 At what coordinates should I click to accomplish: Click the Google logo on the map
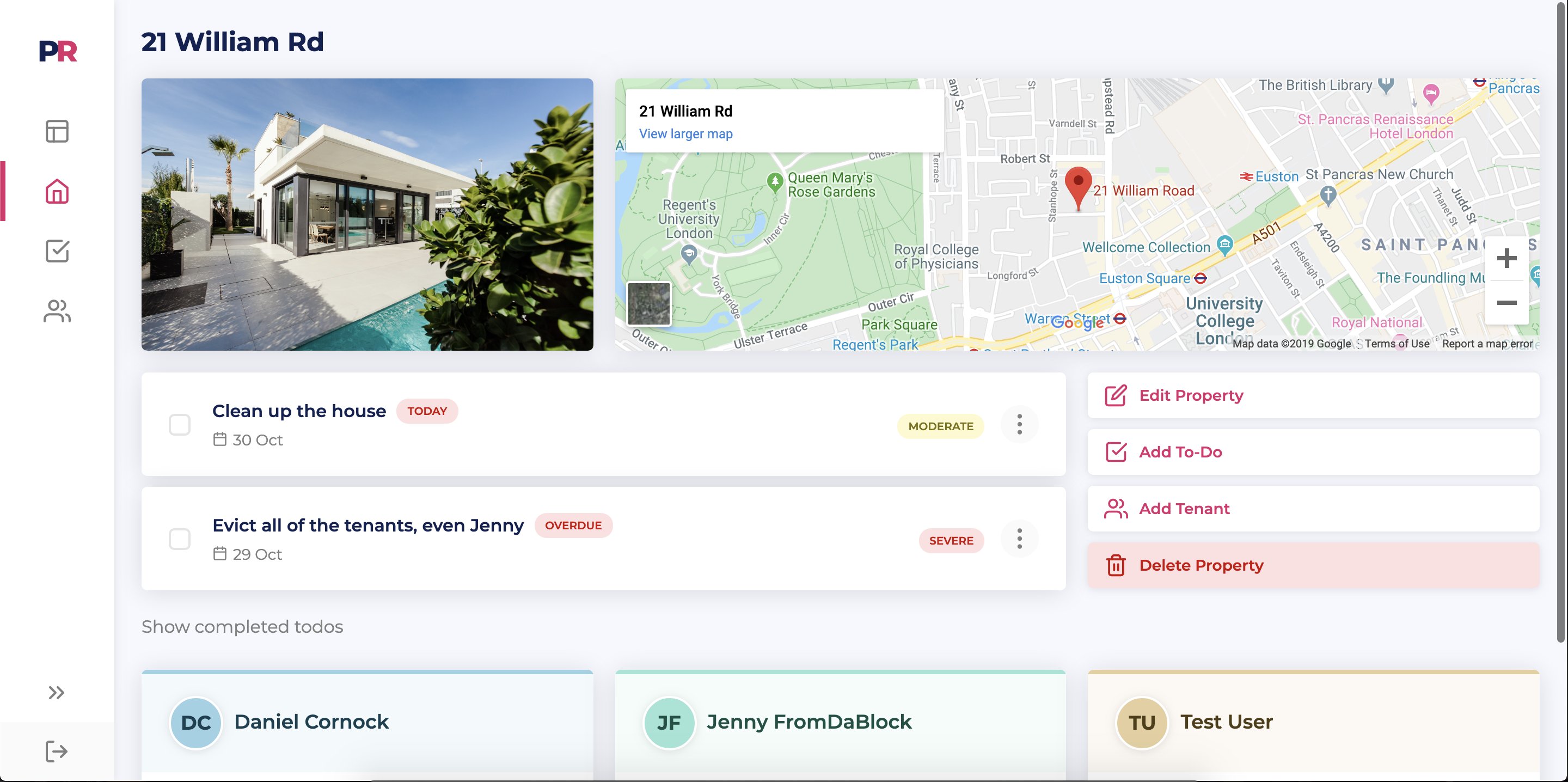[x=1077, y=322]
